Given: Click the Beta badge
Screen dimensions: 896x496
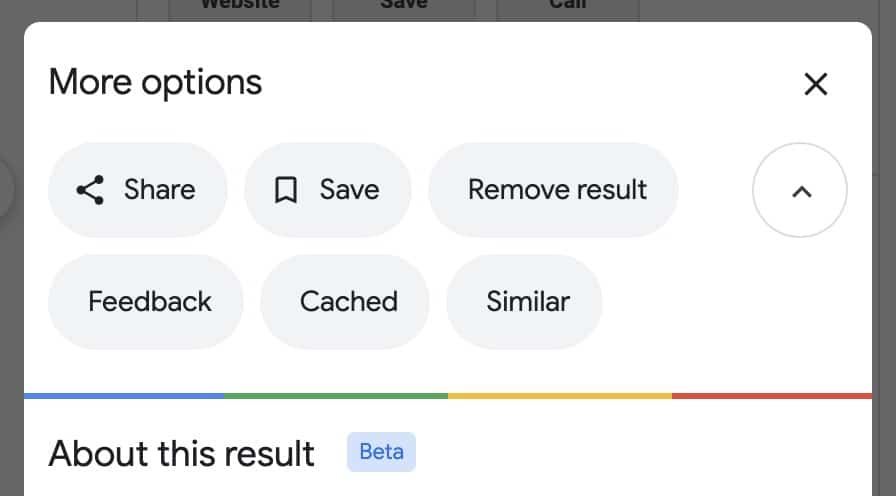Looking at the screenshot, I should (381, 452).
